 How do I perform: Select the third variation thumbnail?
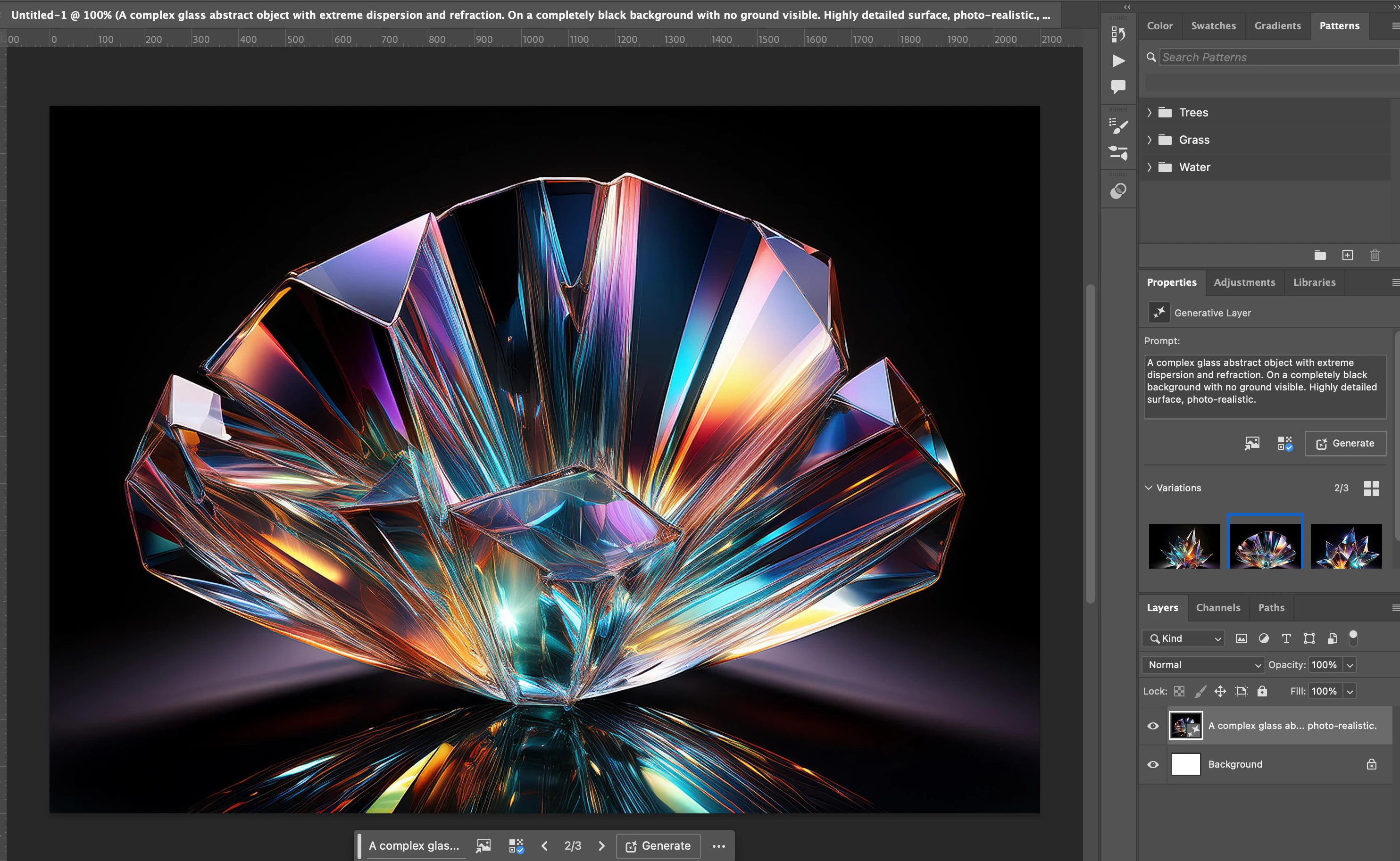tap(1346, 546)
